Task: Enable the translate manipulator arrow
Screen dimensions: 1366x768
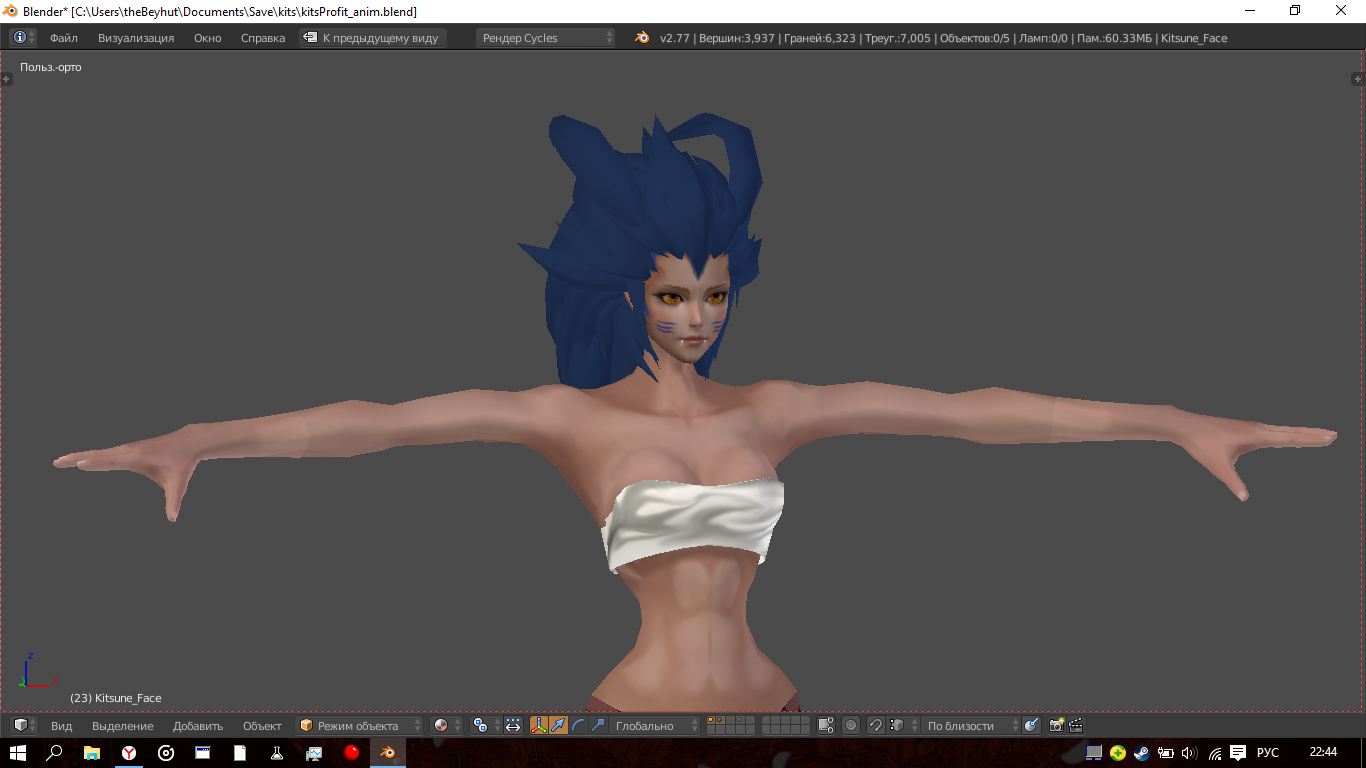Action: (x=559, y=726)
